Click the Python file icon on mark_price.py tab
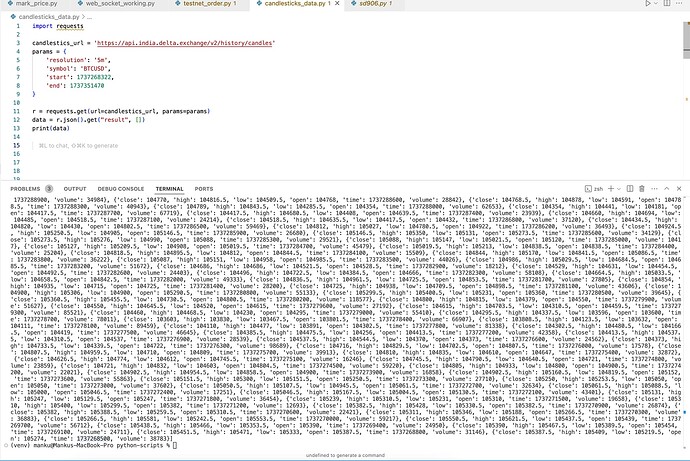This screenshot has width=690, height=461. [x=10, y=3]
